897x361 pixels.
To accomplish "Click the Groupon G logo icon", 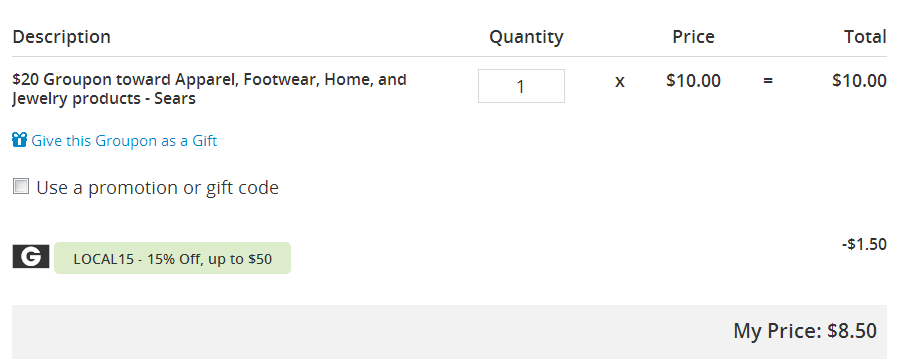I will click(x=31, y=257).
